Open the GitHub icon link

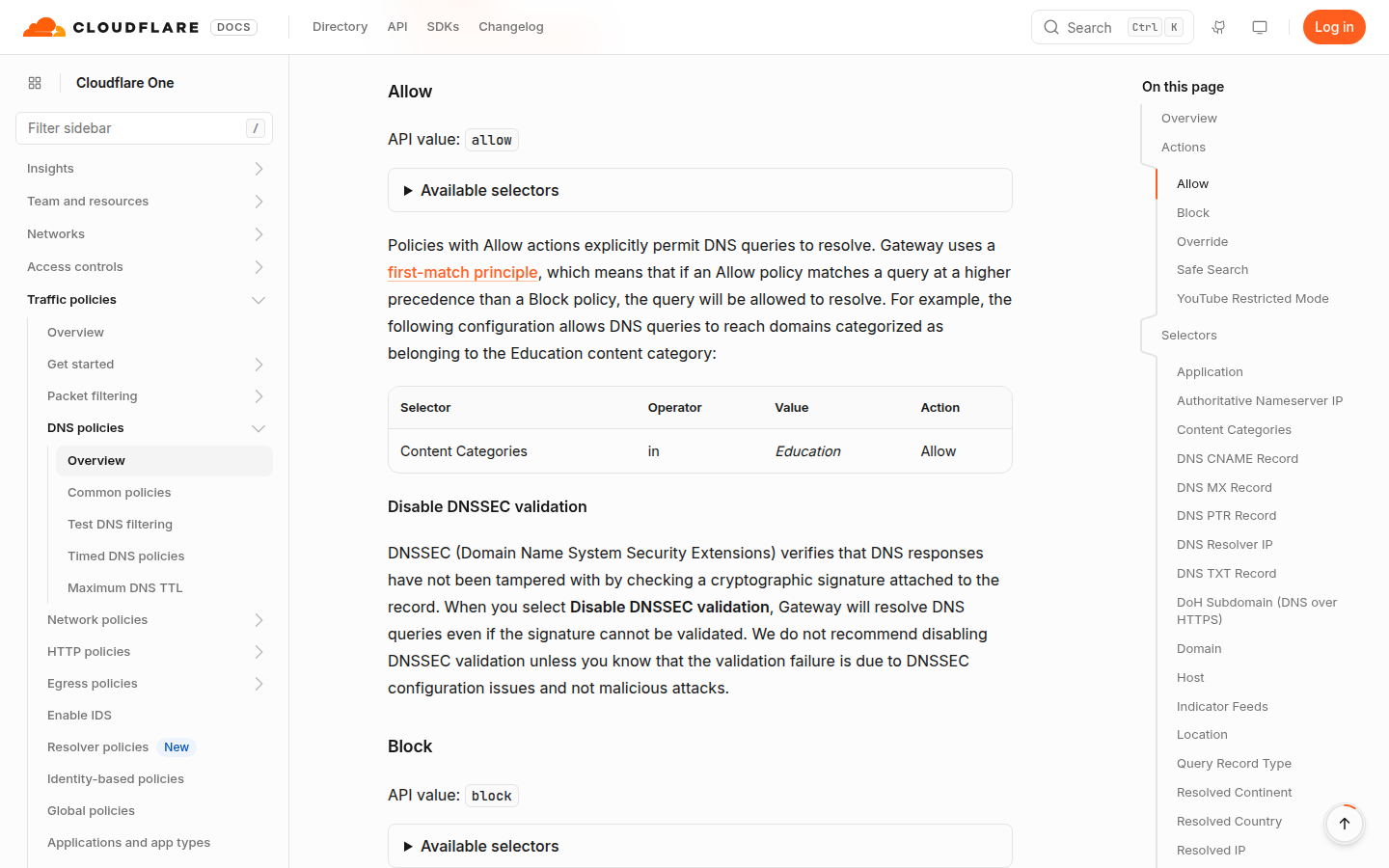tap(1219, 27)
